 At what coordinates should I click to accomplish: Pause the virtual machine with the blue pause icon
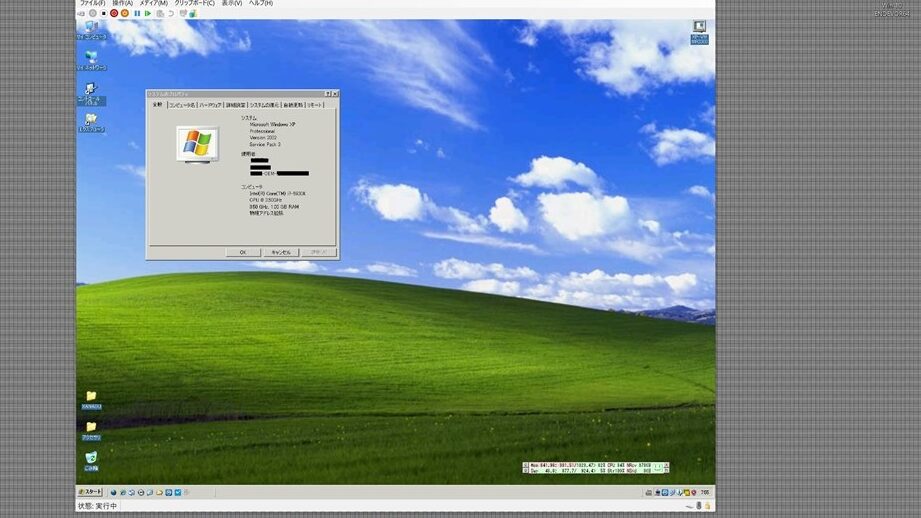(137, 14)
